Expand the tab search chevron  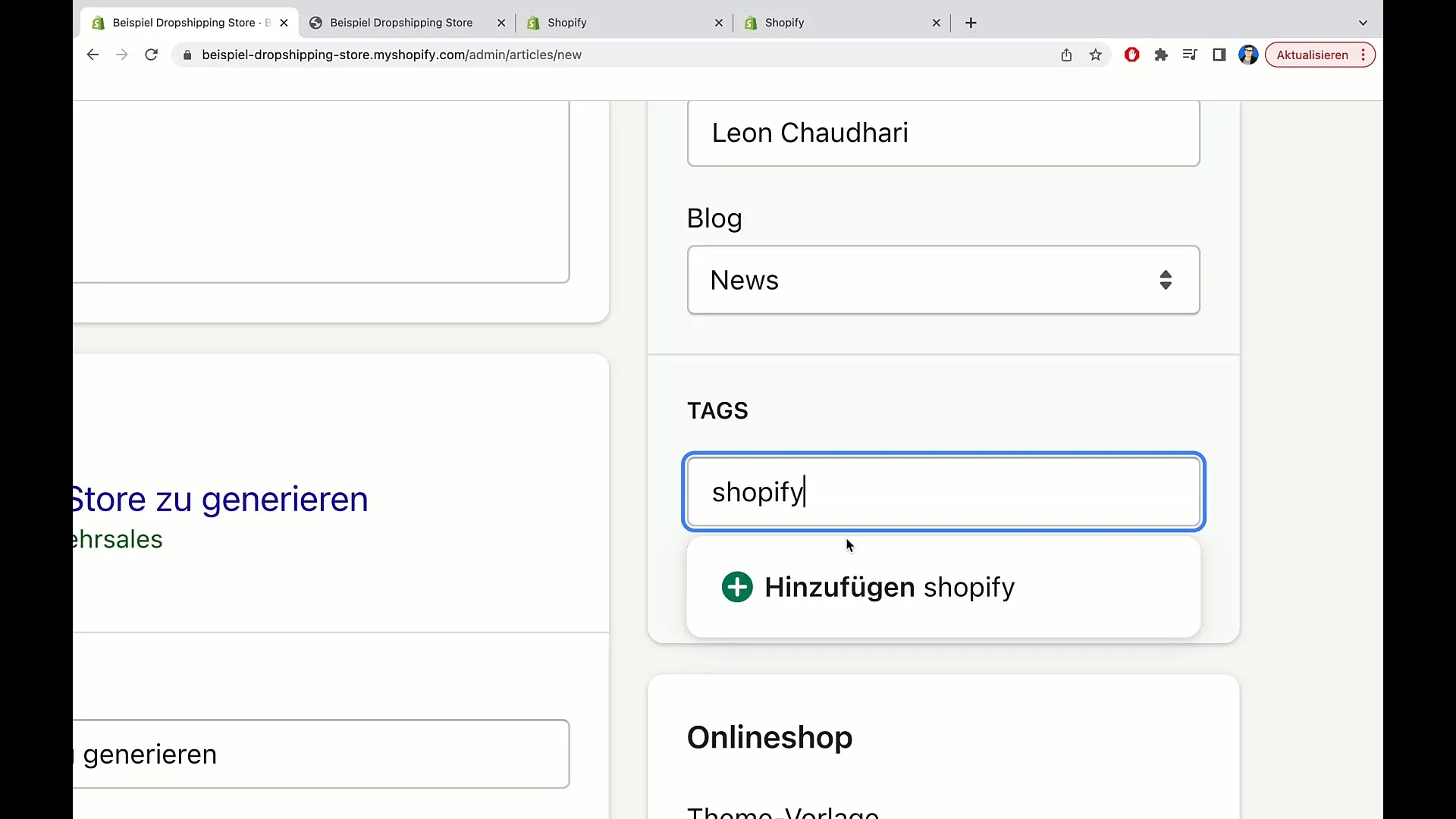[1363, 23]
